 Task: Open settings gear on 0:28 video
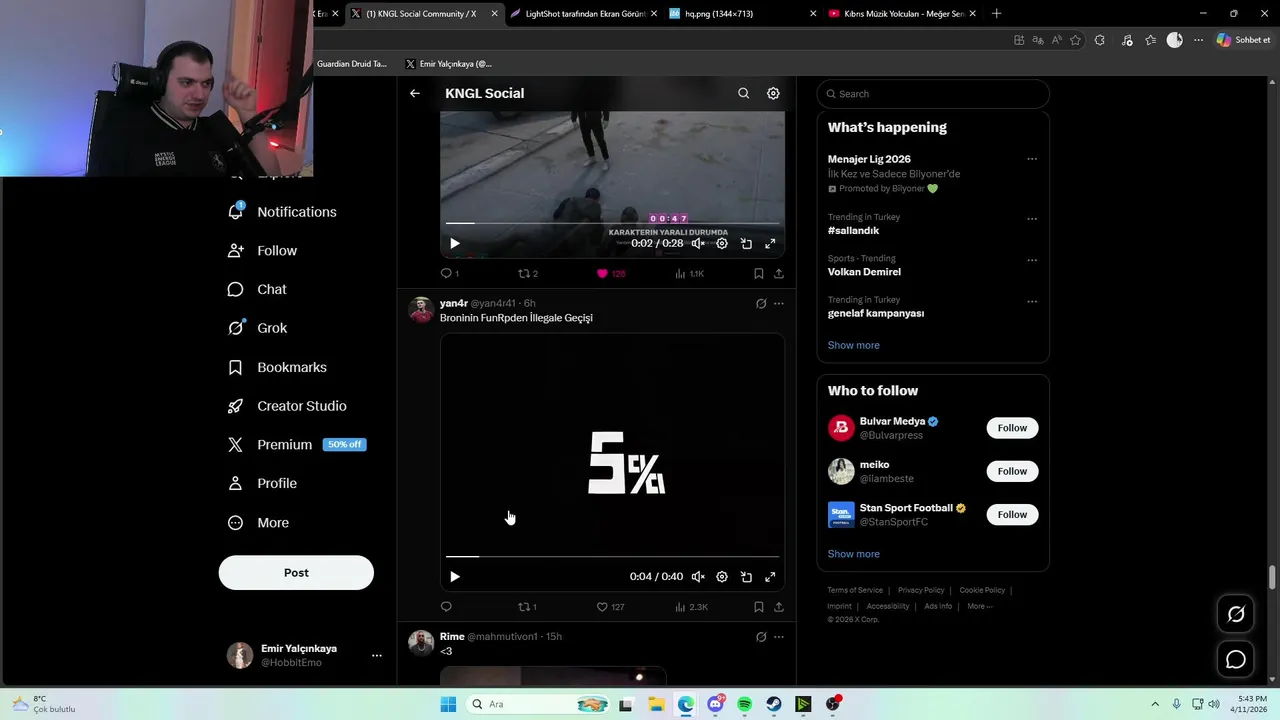pos(722,243)
